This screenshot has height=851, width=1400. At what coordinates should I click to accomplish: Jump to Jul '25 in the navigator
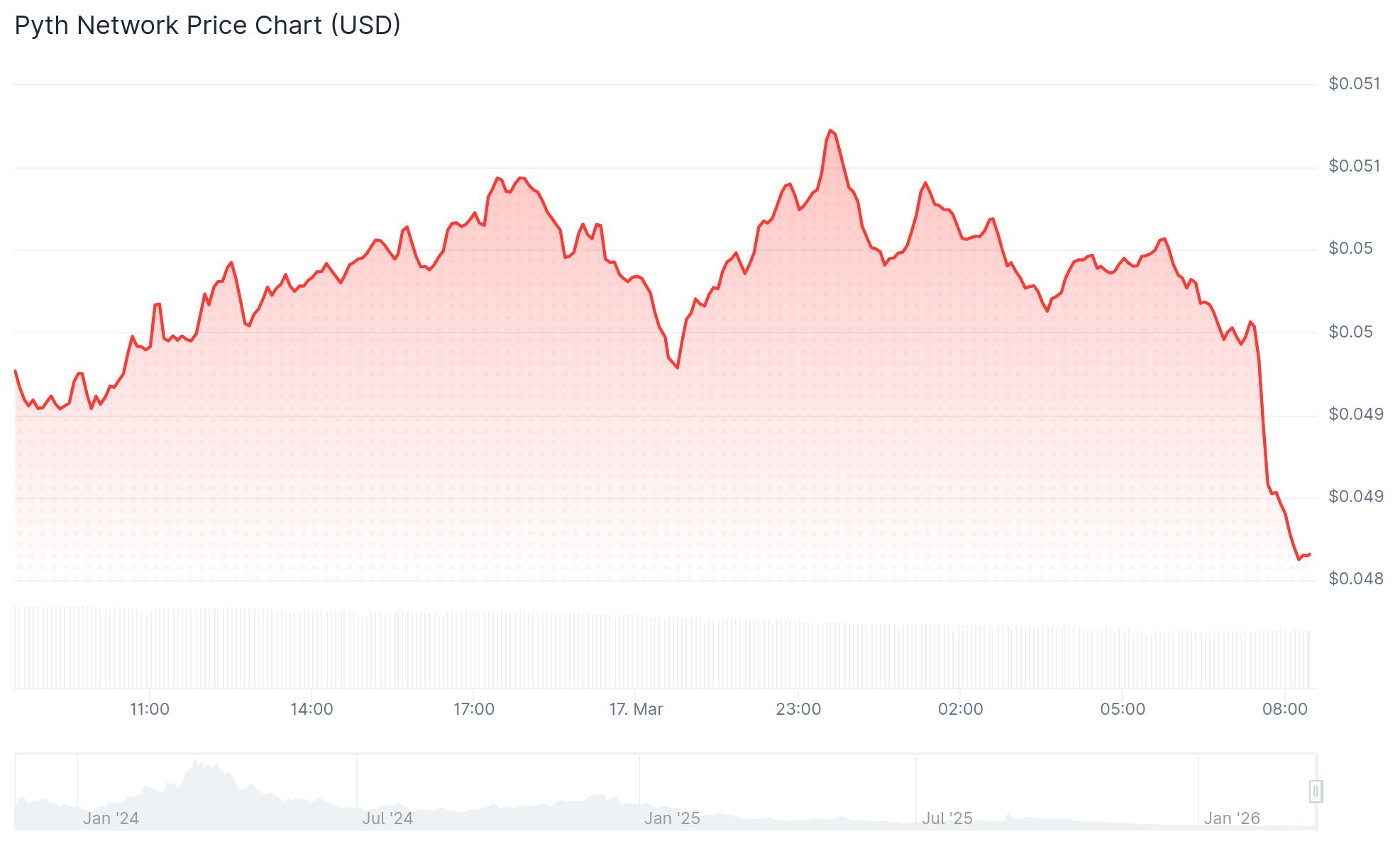coord(947,818)
